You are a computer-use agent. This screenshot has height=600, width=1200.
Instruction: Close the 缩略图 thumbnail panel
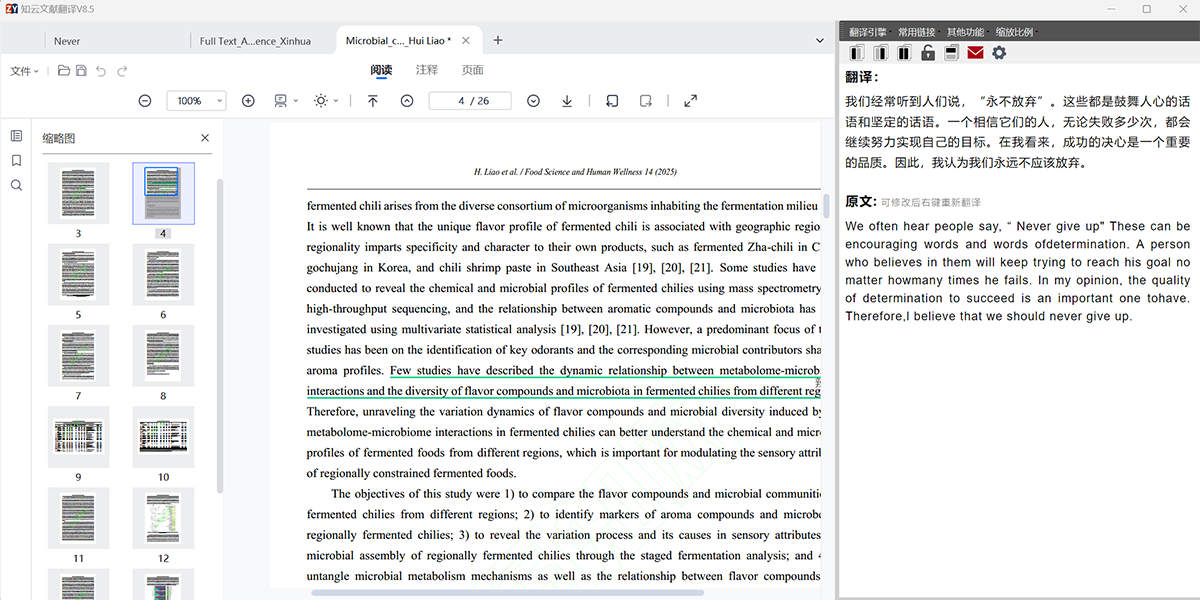coord(205,138)
